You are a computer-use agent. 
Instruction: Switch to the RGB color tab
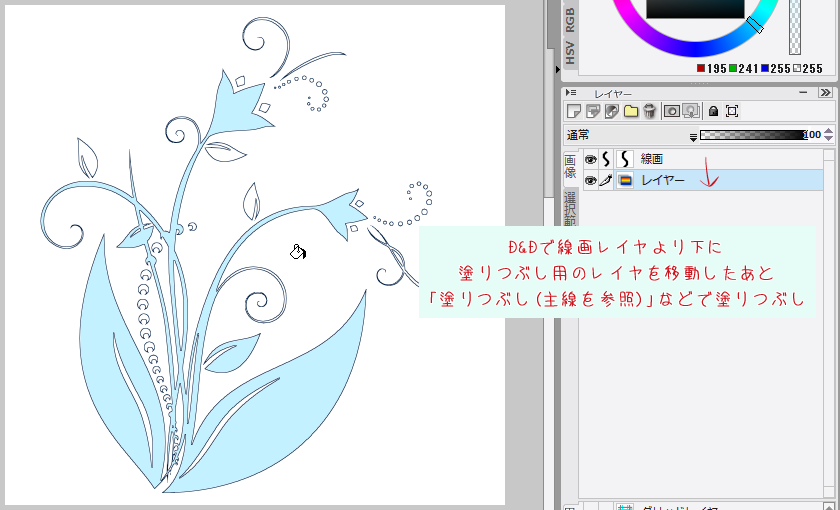point(570,23)
